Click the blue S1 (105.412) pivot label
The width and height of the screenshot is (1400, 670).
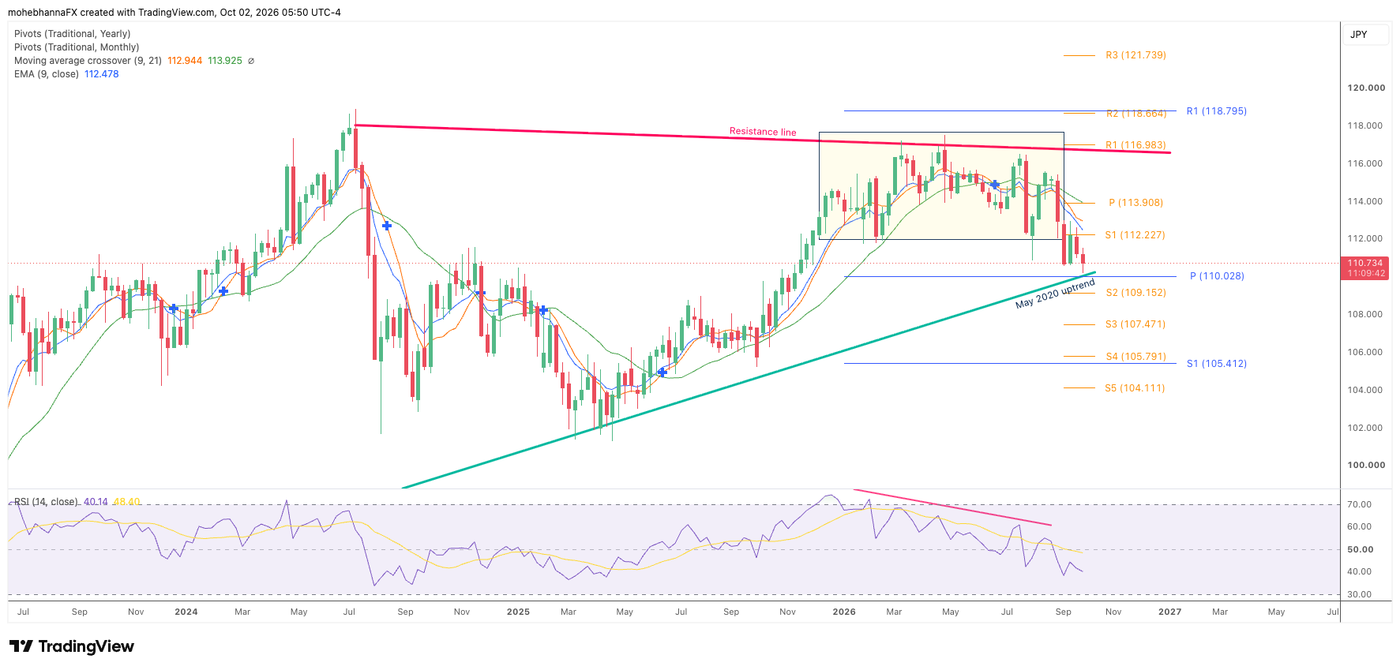click(1217, 363)
